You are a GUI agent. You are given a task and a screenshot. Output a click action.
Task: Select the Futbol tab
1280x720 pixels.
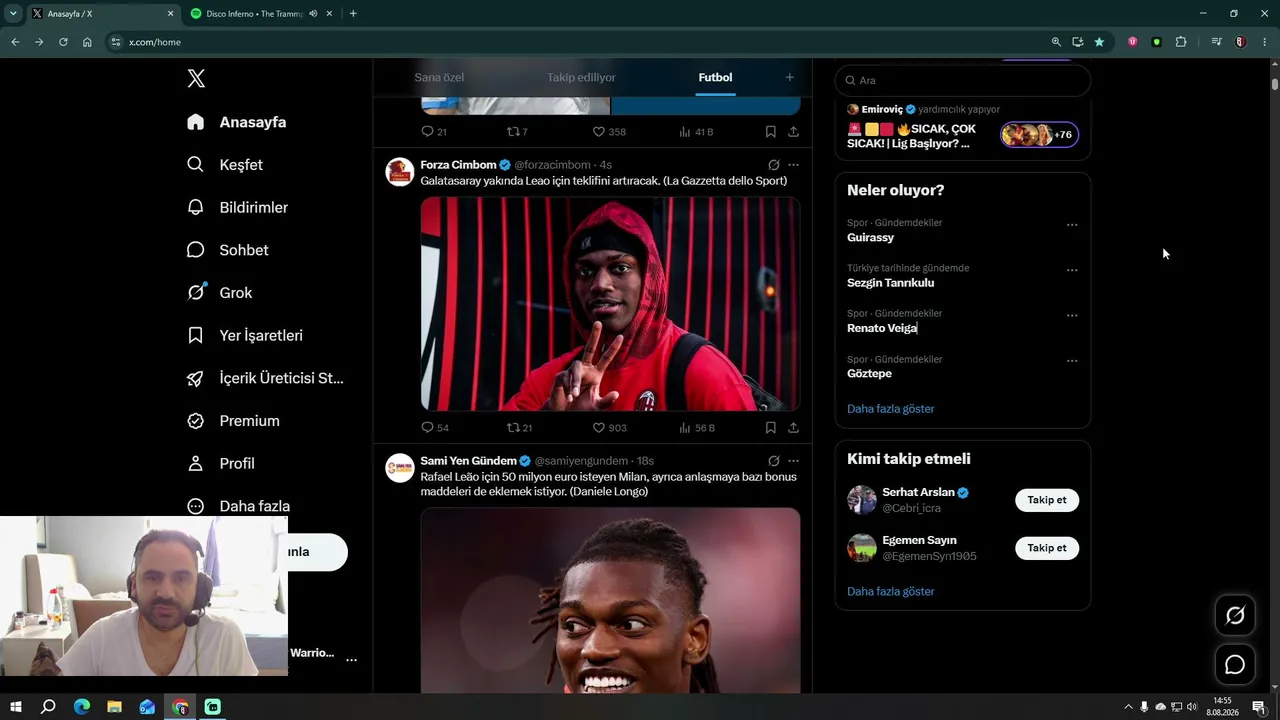(x=715, y=77)
